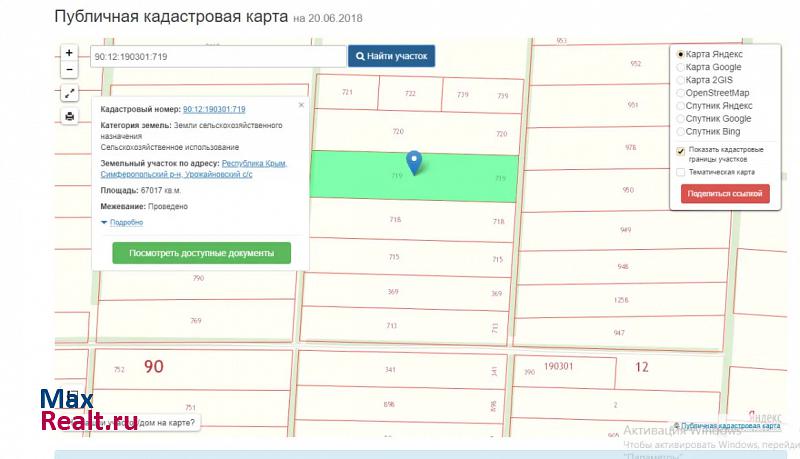Click Поделиться ссылкой red button
800x459 pixels.
pos(725,194)
